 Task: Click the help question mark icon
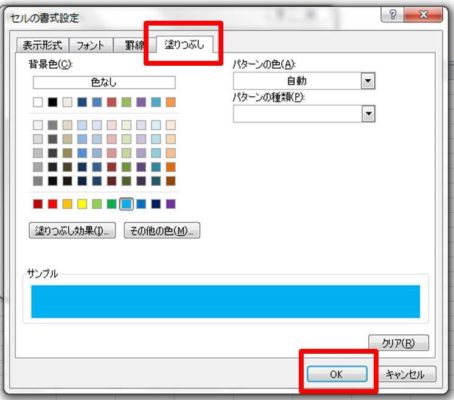[x=393, y=14]
